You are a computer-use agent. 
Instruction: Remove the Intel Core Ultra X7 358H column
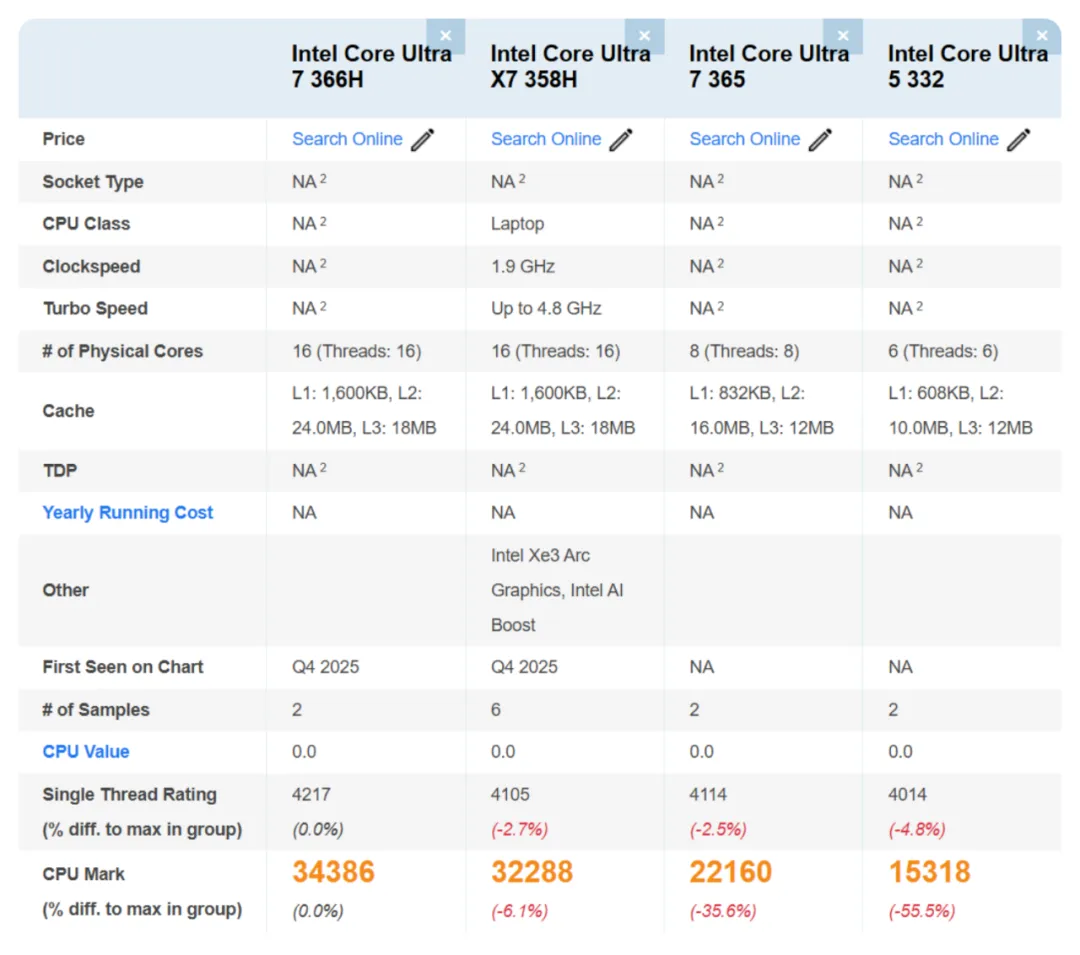pyautogui.click(x=645, y=35)
